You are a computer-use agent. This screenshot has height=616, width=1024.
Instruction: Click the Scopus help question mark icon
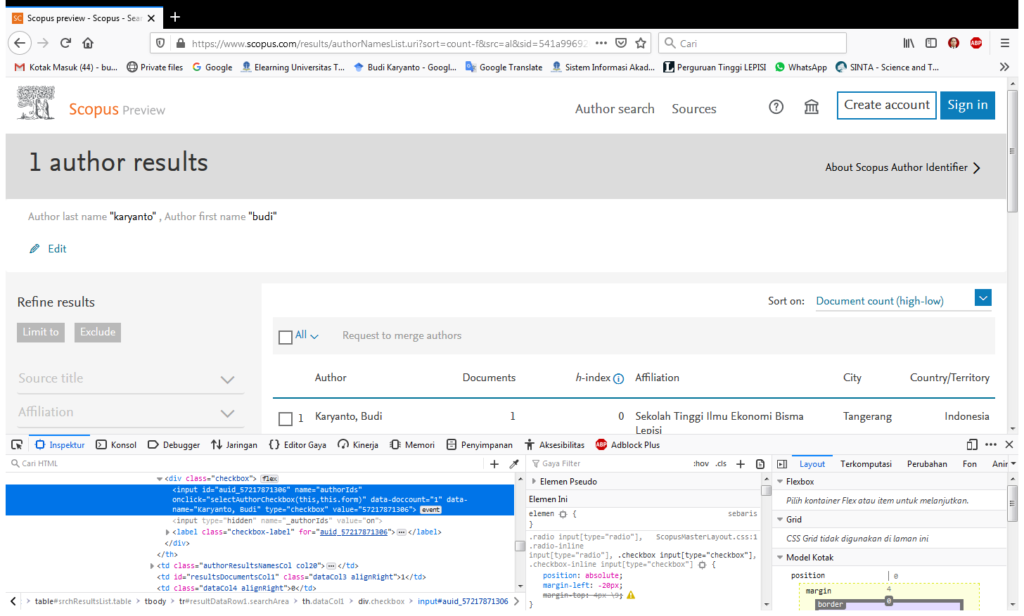coord(776,108)
